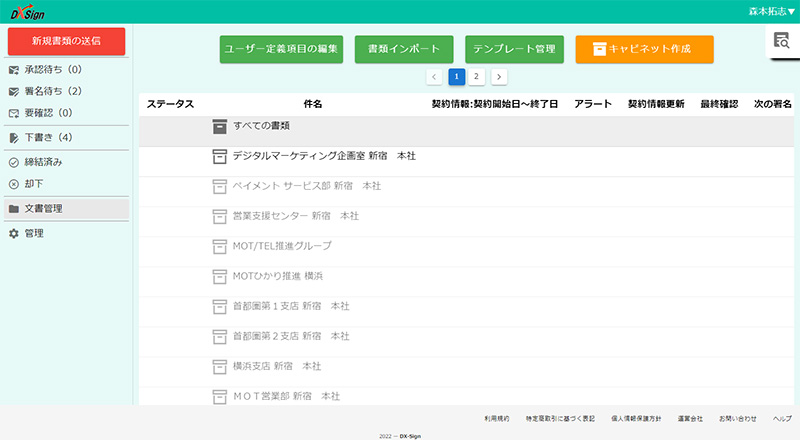Open the 森本拓志 user dropdown
800x440 pixels.
(x=771, y=11)
